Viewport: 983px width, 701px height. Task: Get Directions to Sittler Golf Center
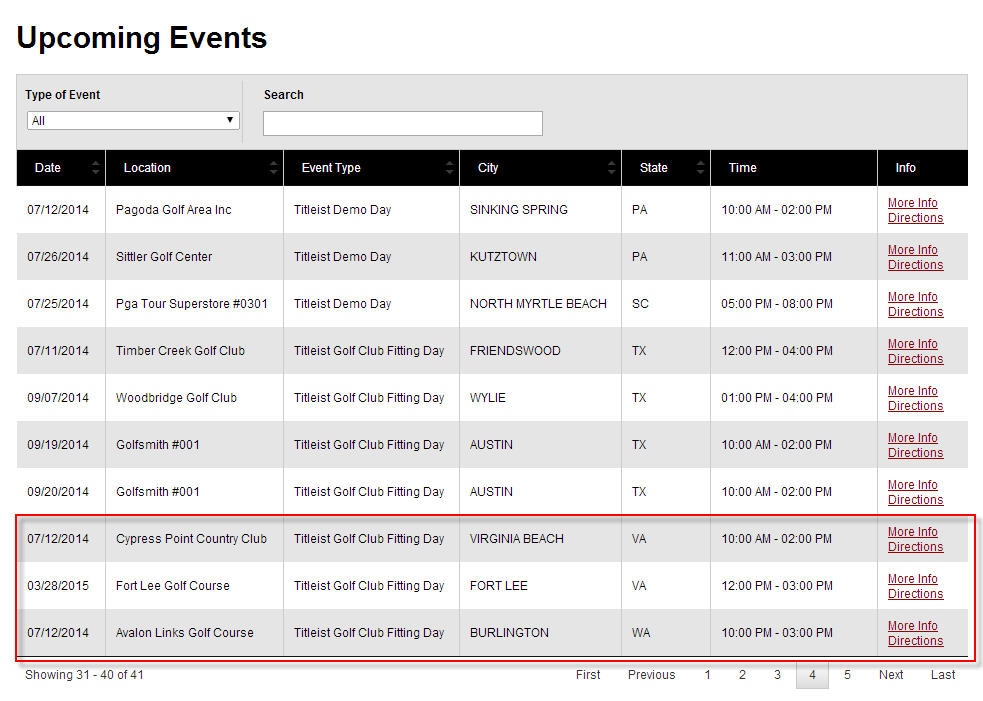[x=915, y=265]
